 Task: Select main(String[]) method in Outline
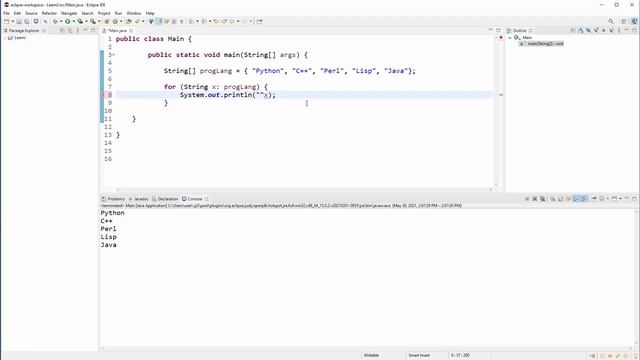(x=542, y=43)
